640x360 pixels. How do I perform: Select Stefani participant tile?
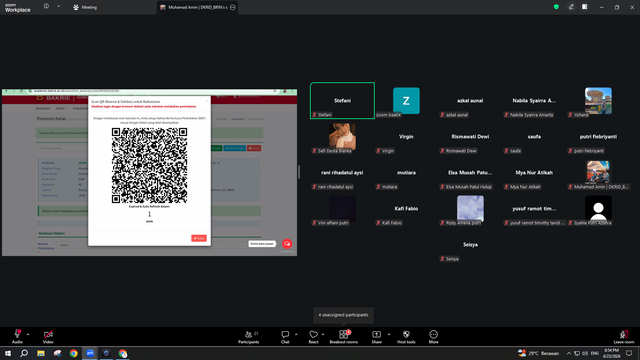click(342, 100)
